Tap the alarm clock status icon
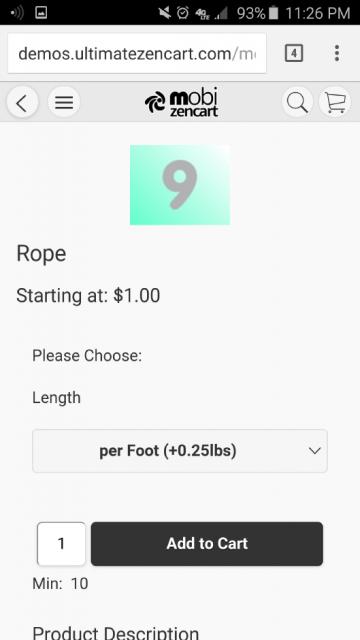Screen dimensions: 360x640 click(x=183, y=13)
